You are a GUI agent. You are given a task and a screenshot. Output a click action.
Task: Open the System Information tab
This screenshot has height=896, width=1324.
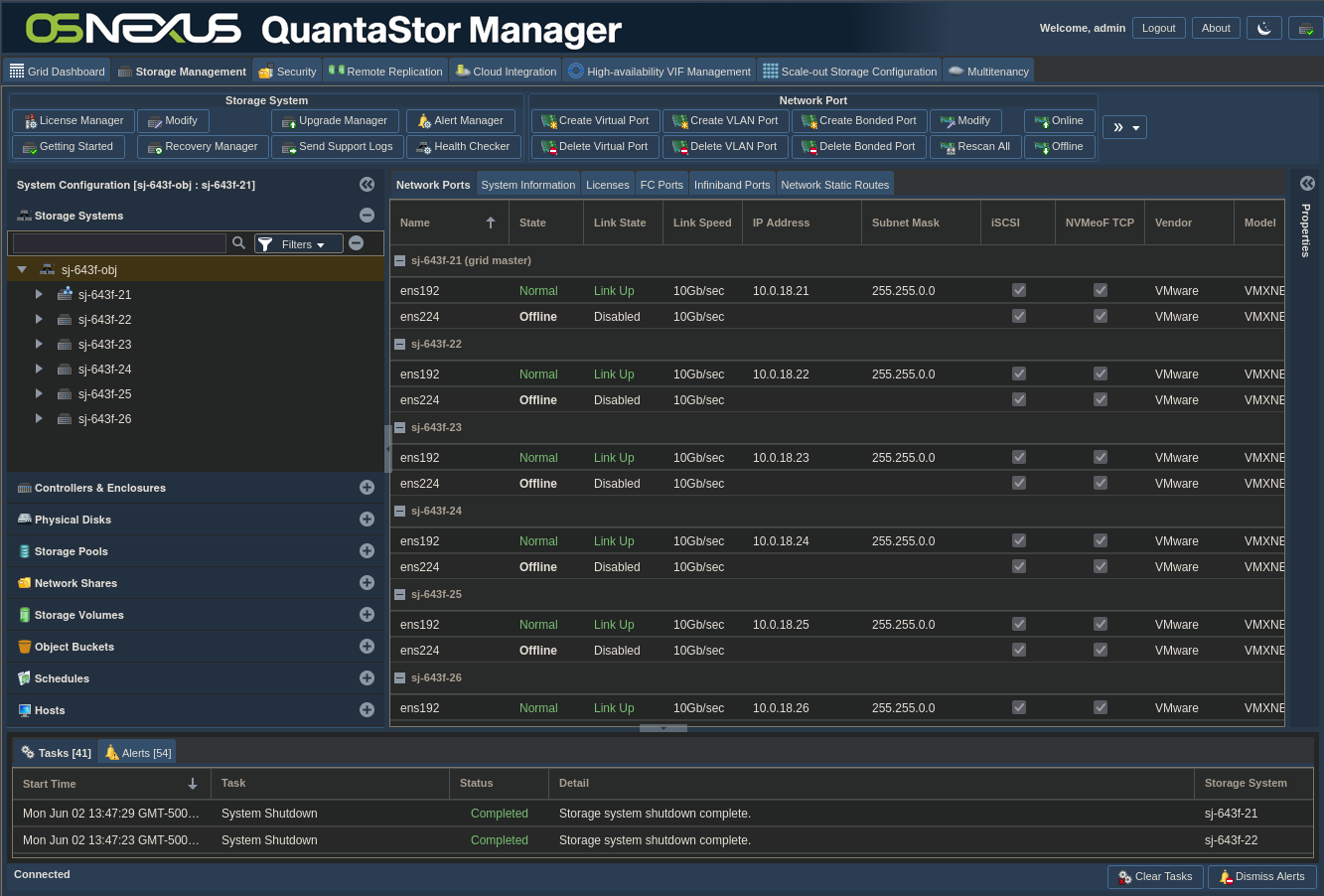click(527, 185)
